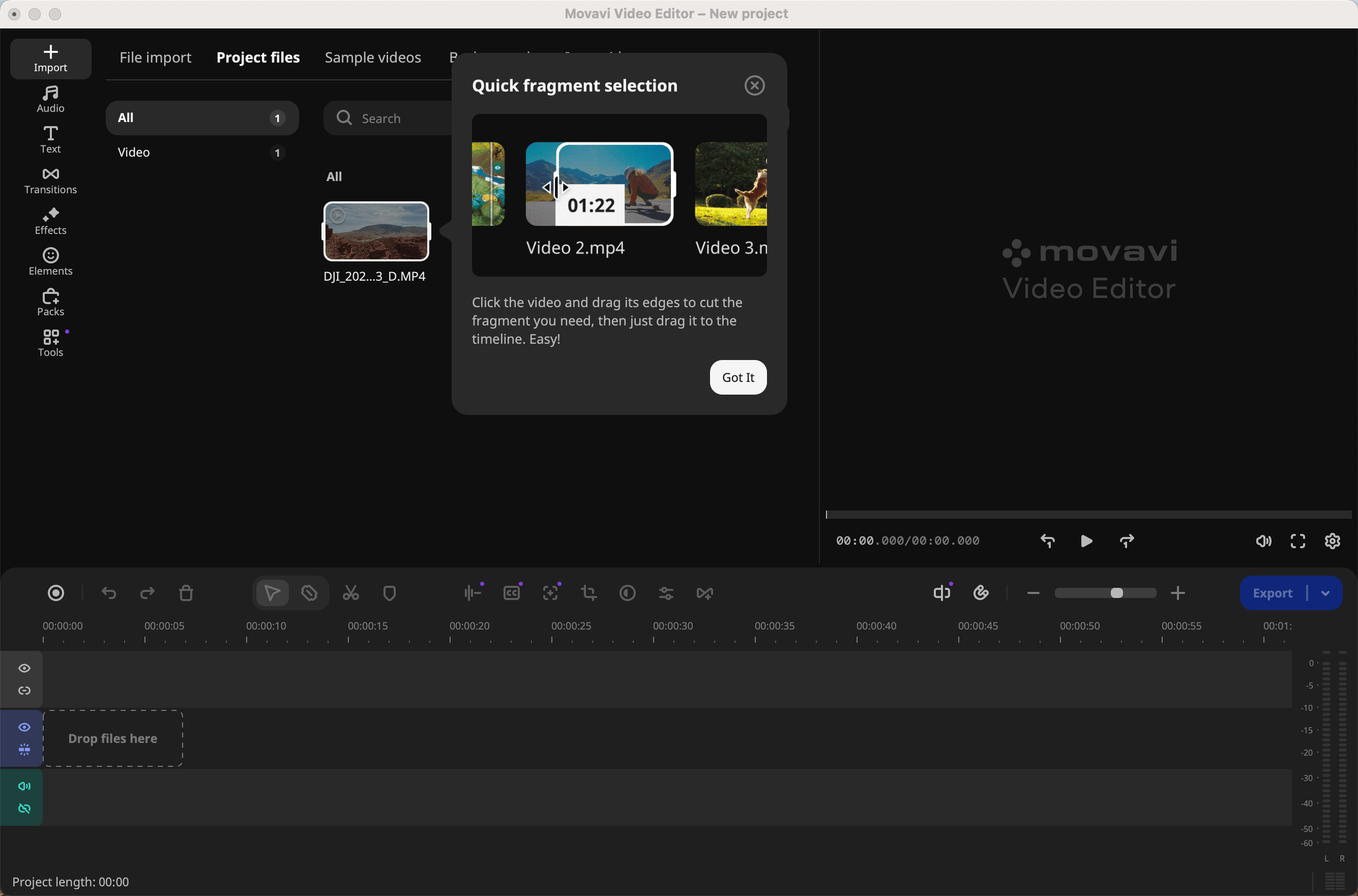The height and width of the screenshot is (896, 1358).
Task: Open preview settings gear menu
Action: coord(1332,541)
